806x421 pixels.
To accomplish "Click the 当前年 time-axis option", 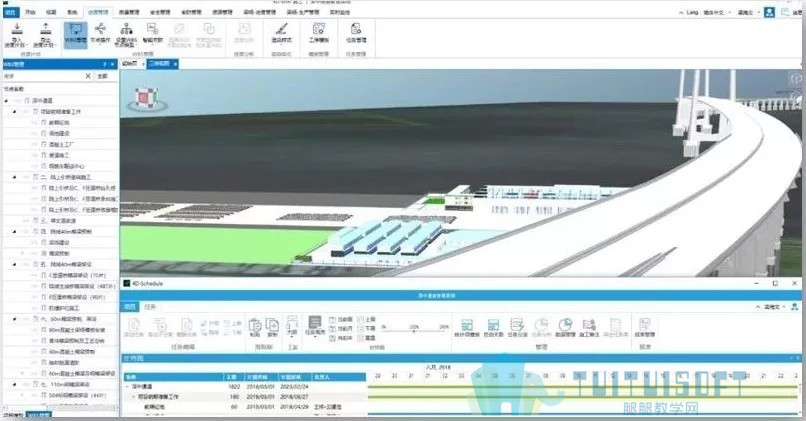I will point(342,338).
